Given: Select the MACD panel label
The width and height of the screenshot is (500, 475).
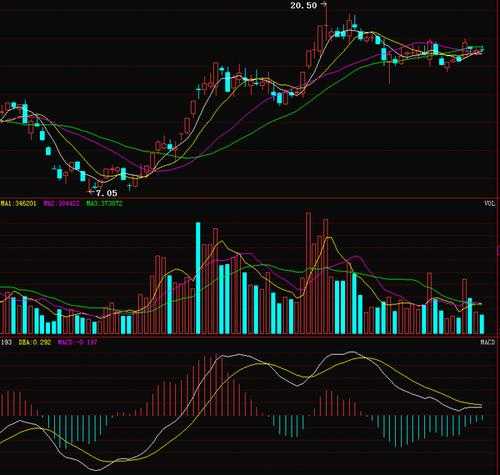Looking at the screenshot, I should 488,342.
